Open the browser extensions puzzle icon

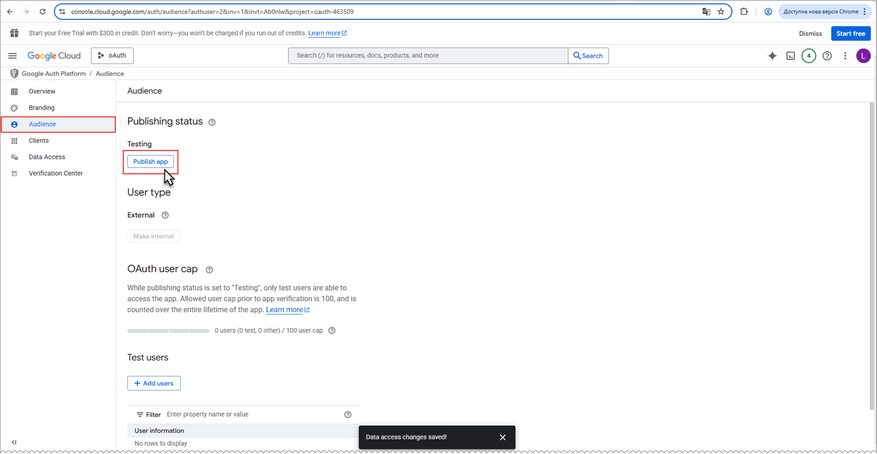[744, 11]
